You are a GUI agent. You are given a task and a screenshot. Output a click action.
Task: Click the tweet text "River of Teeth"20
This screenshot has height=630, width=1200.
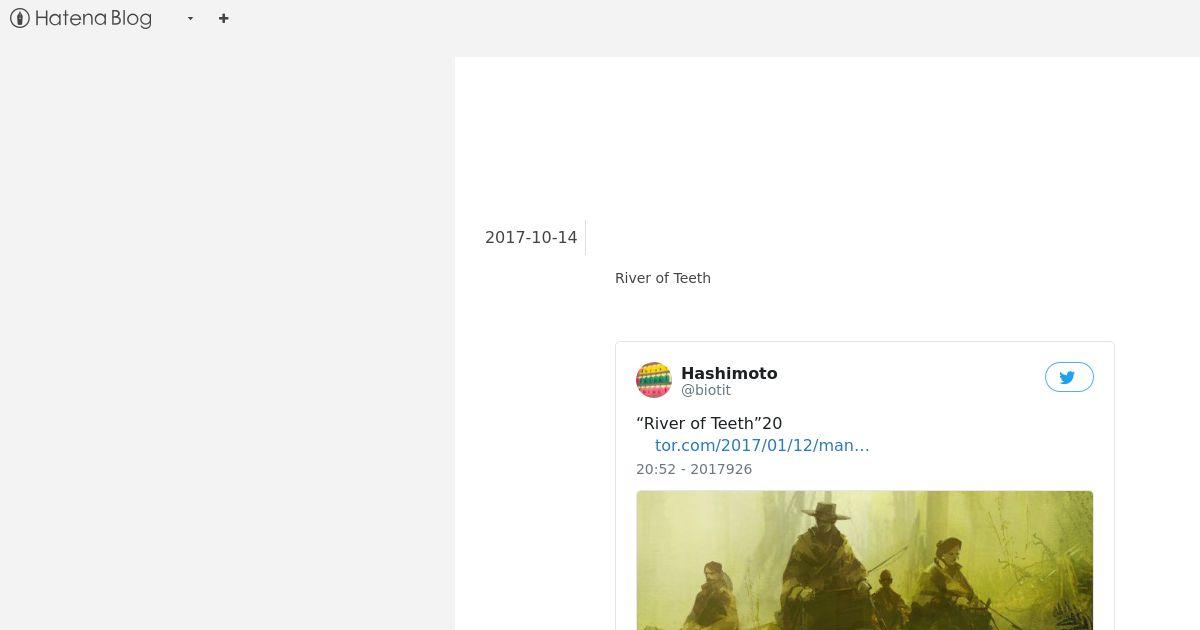(x=709, y=423)
